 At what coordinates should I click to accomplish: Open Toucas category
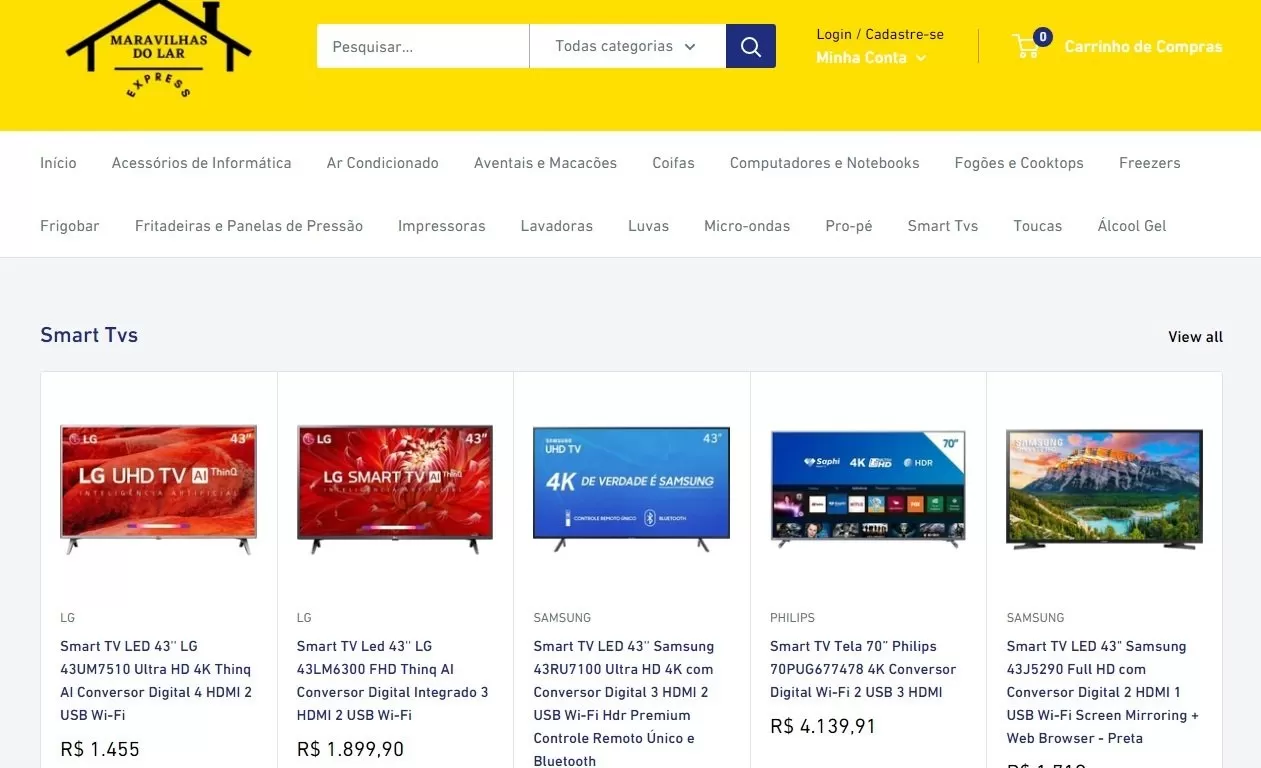point(1037,226)
